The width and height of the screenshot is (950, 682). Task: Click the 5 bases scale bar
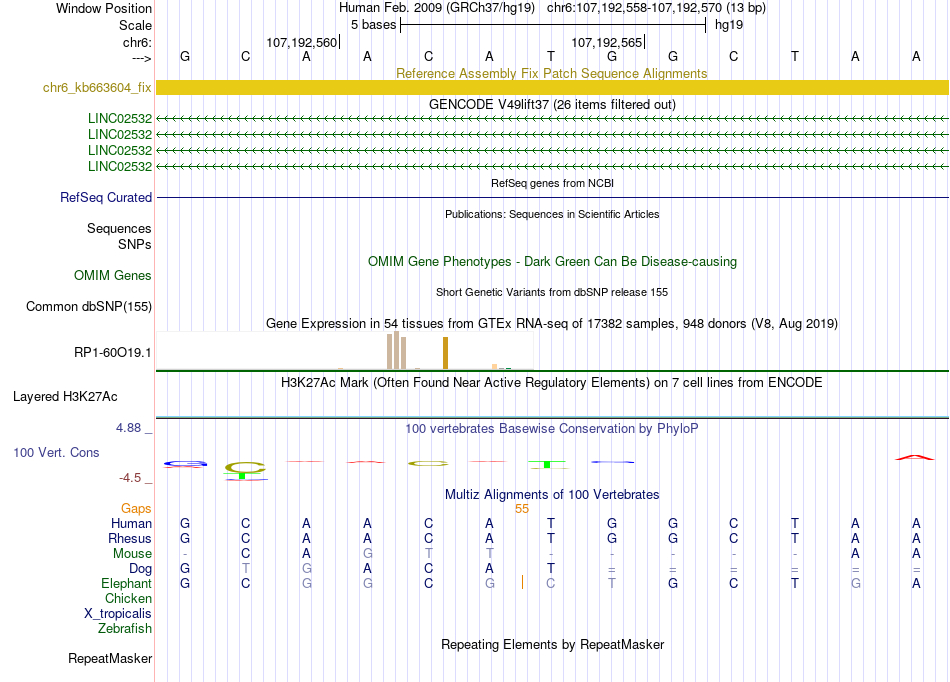pos(553,25)
